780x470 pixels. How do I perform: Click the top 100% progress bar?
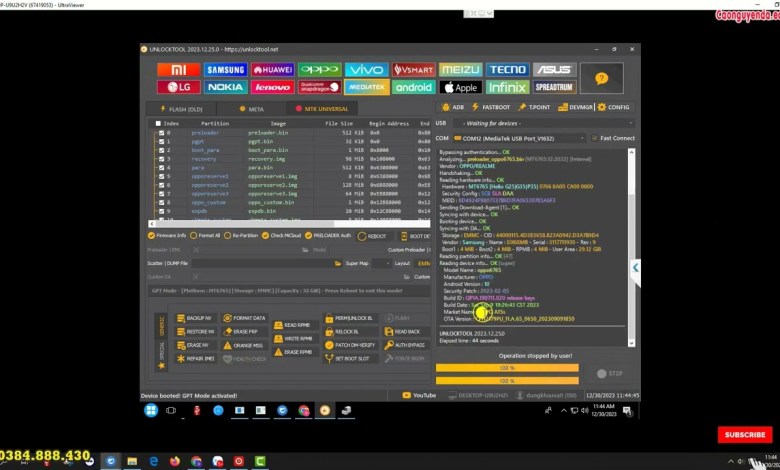507,367
